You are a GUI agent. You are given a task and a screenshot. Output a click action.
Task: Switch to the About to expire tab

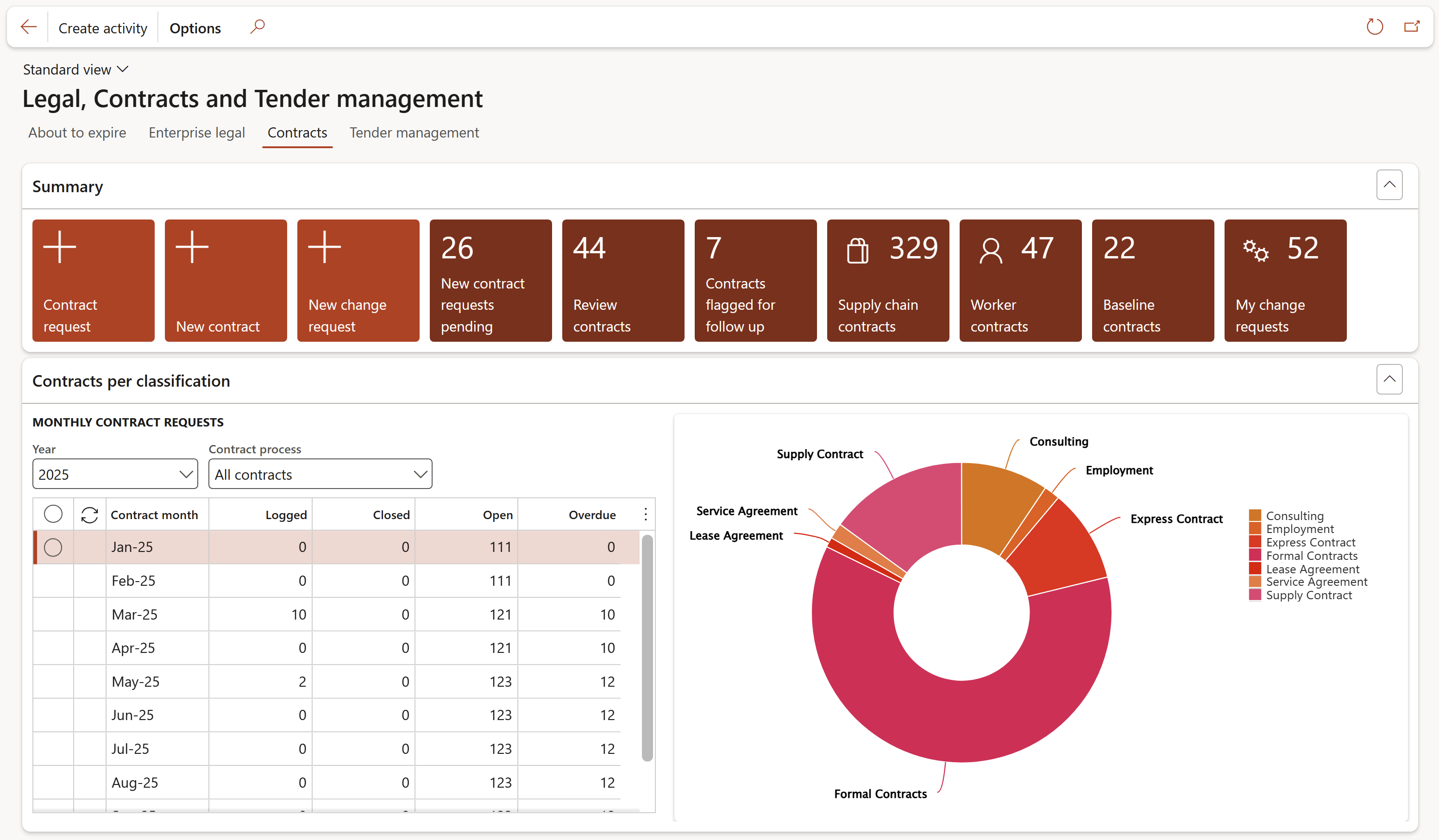(x=77, y=132)
